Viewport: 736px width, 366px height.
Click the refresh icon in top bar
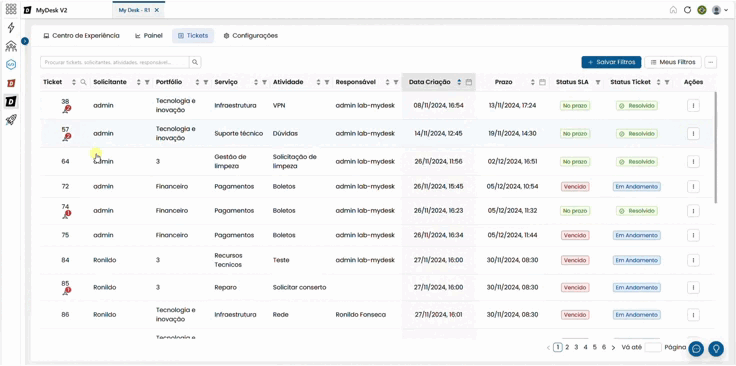687,10
